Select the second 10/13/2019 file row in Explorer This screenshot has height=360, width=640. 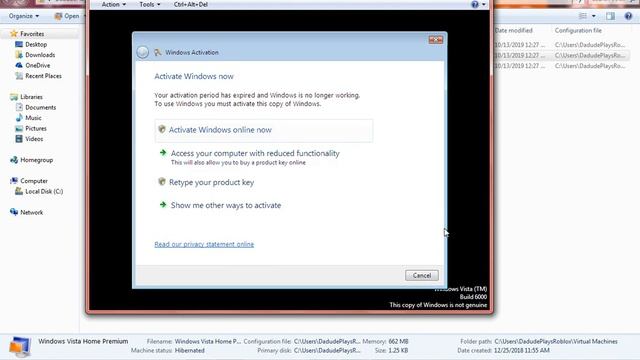click(x=562, y=55)
